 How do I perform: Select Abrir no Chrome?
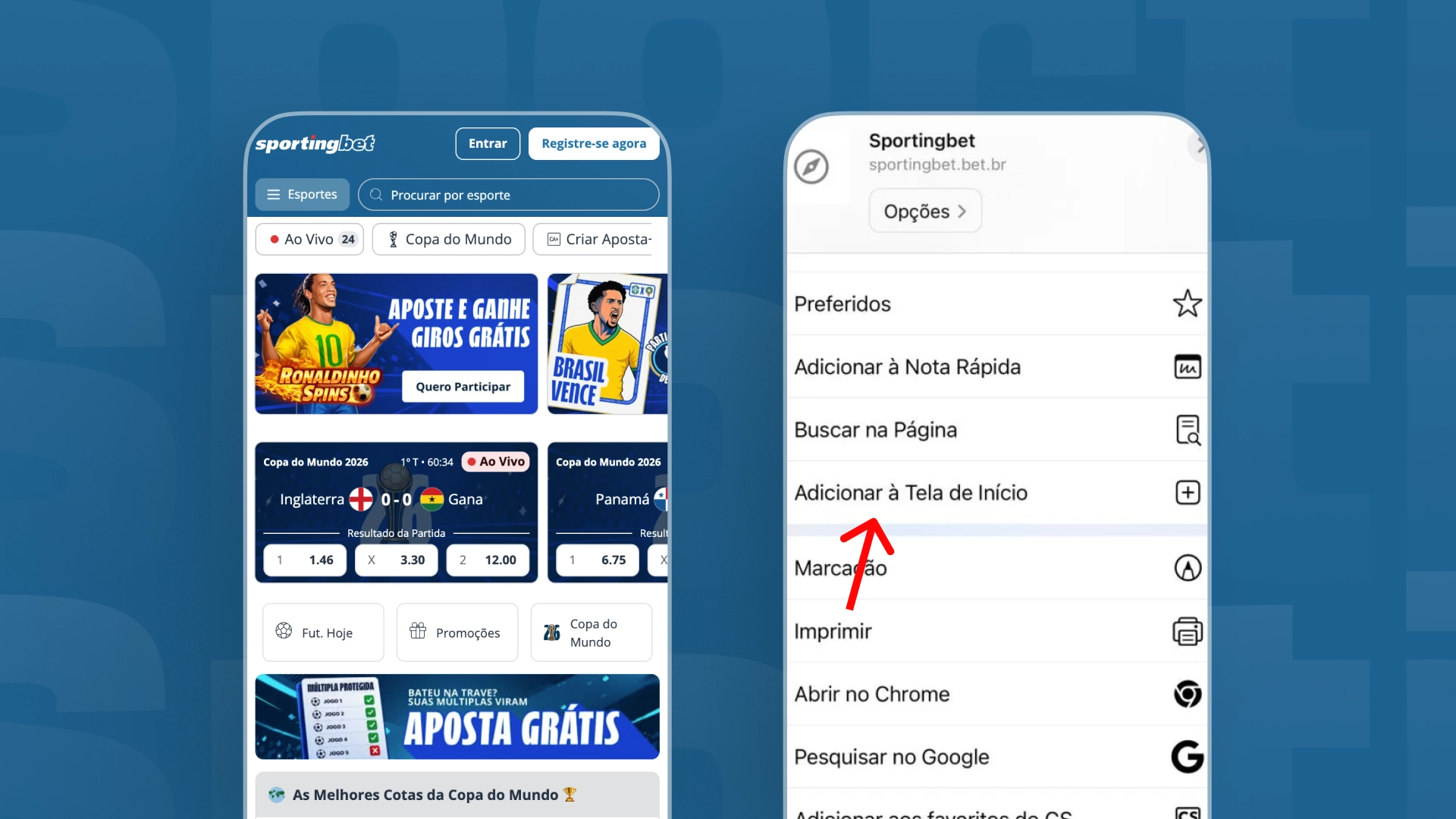click(997, 694)
